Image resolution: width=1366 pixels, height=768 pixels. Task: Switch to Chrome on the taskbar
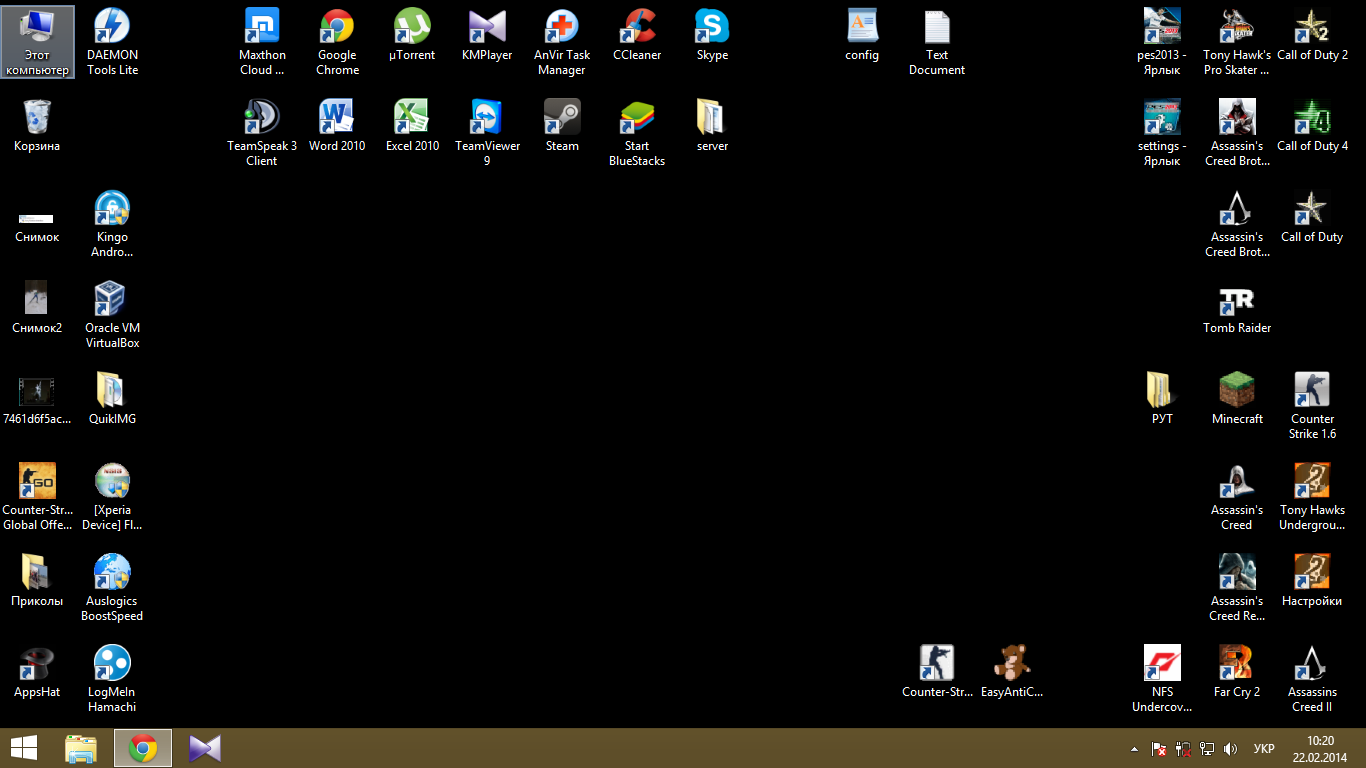tap(143, 748)
